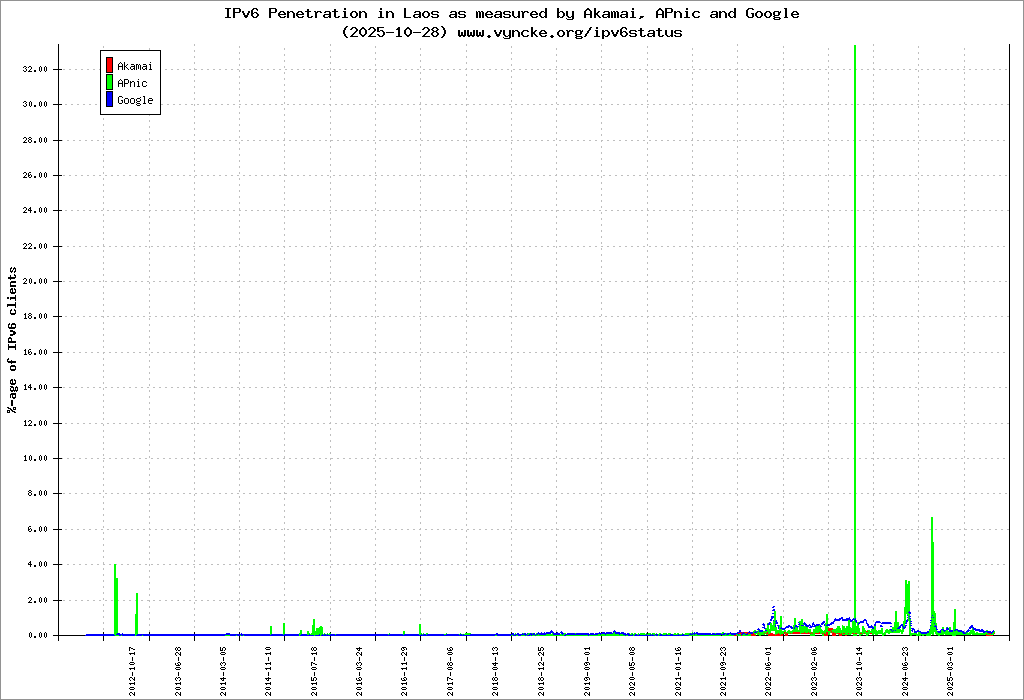The height and width of the screenshot is (700, 1024).
Task: Select the Google legend label
Action: point(135,100)
